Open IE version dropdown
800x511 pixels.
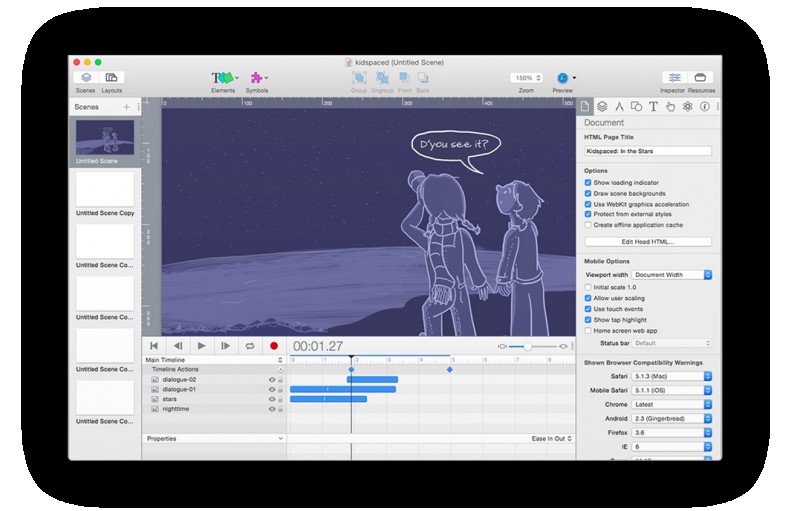(x=671, y=447)
